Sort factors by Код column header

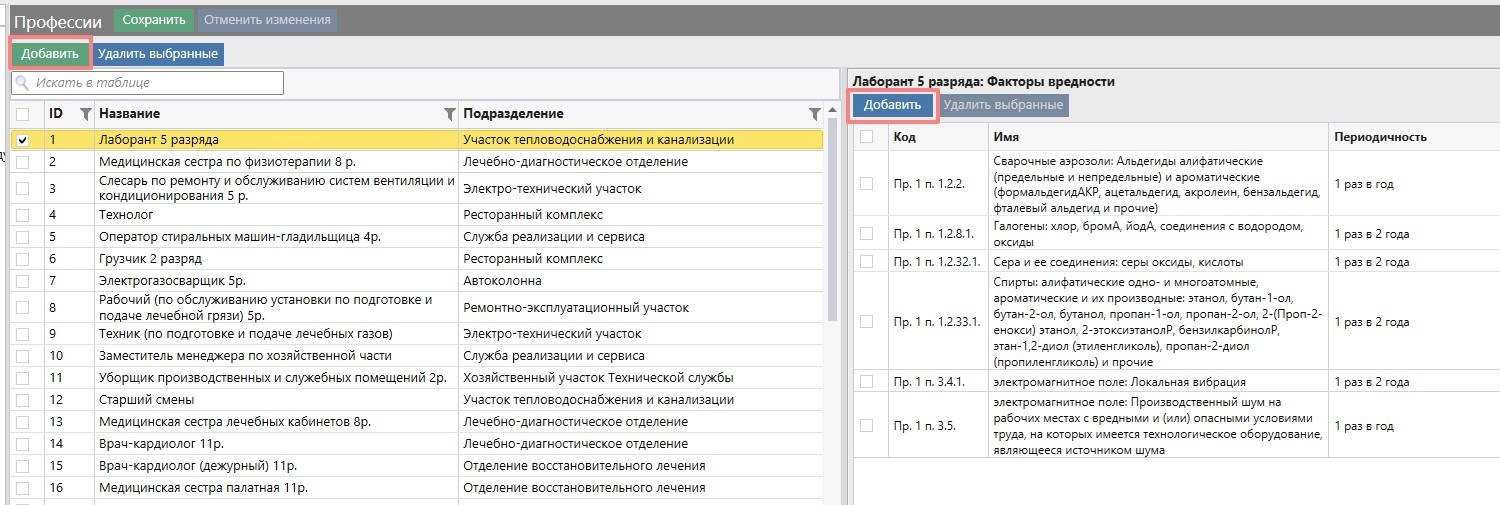[904, 137]
